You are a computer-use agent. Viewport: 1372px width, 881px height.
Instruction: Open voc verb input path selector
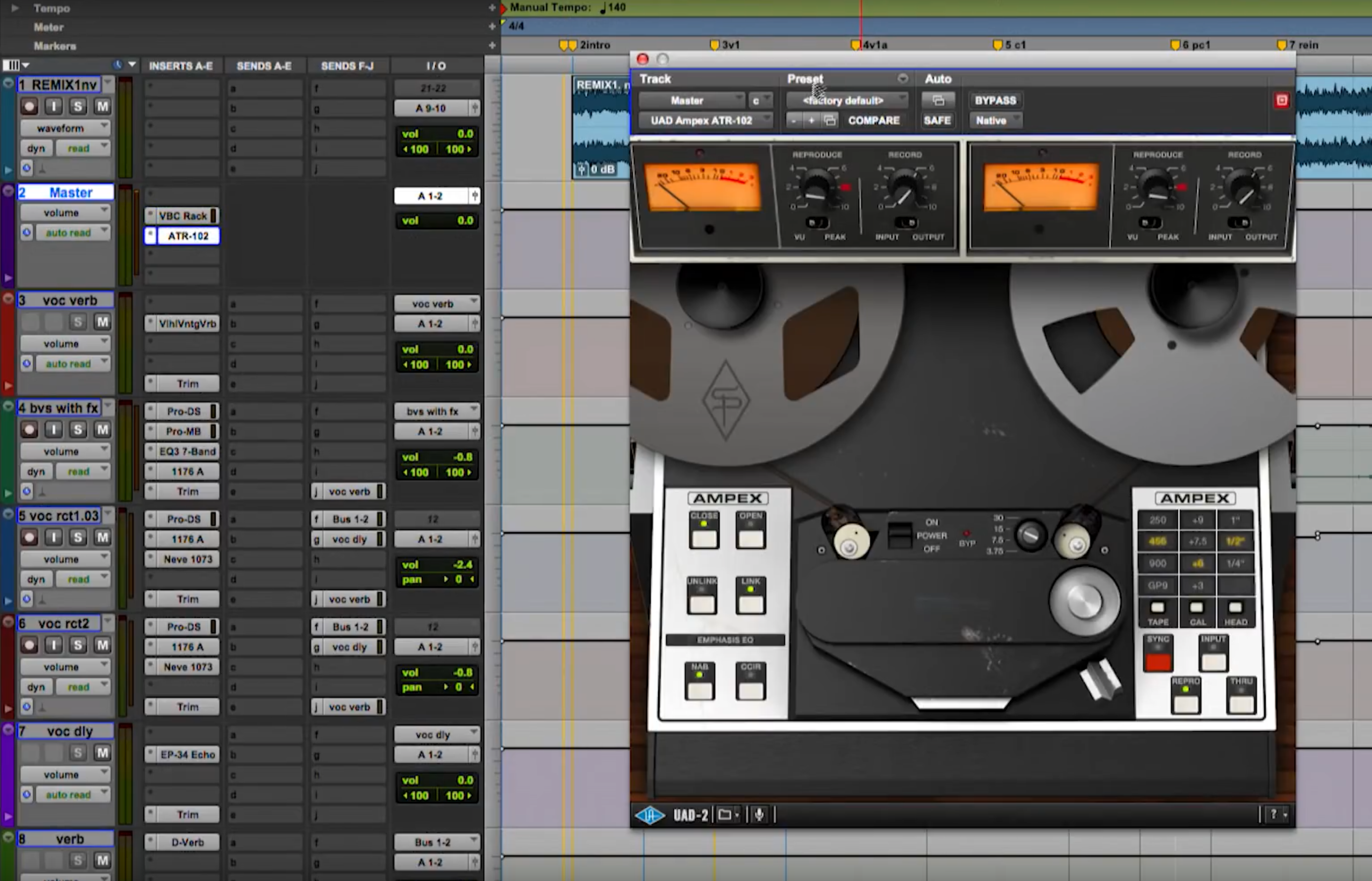coord(437,303)
